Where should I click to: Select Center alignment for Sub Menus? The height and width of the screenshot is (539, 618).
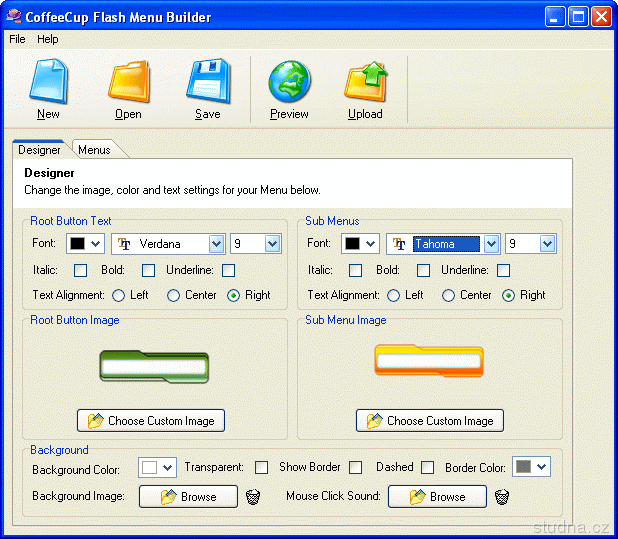point(448,295)
